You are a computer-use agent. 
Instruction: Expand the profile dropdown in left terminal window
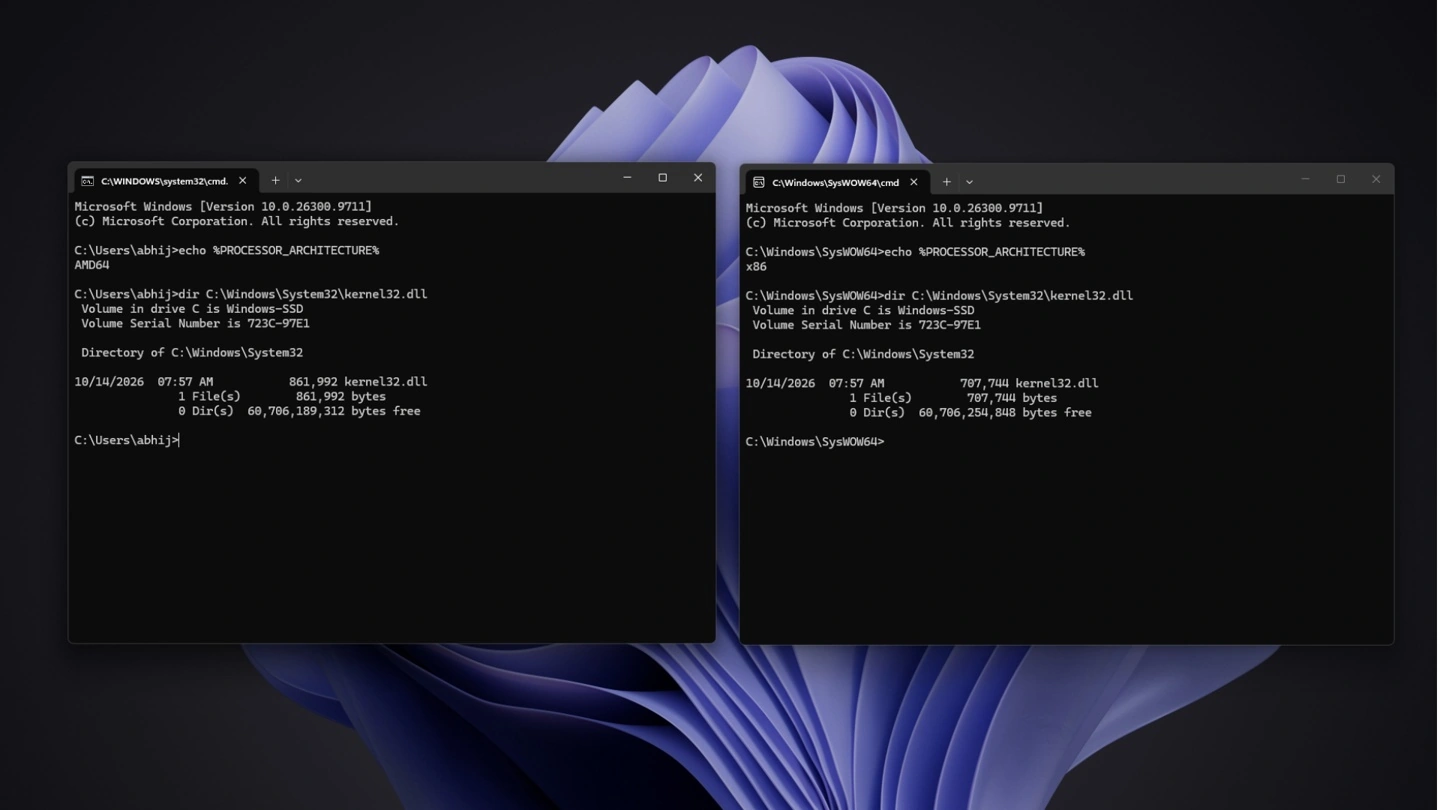[298, 181]
